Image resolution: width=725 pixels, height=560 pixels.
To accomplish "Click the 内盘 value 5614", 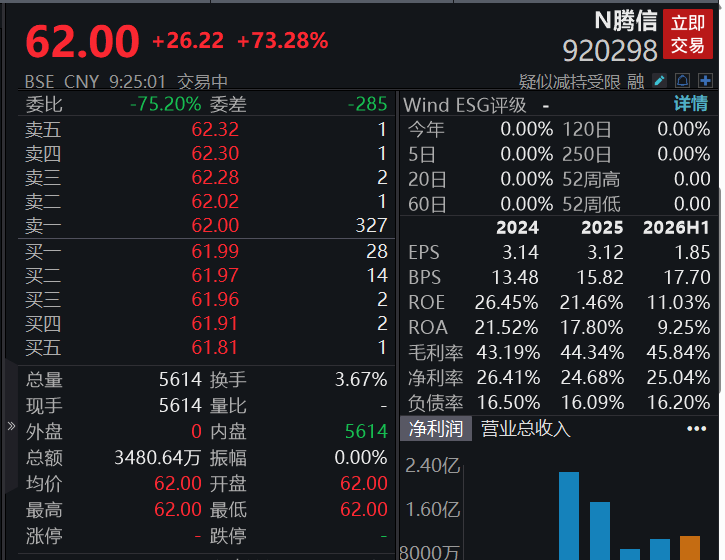I will coord(366,431).
